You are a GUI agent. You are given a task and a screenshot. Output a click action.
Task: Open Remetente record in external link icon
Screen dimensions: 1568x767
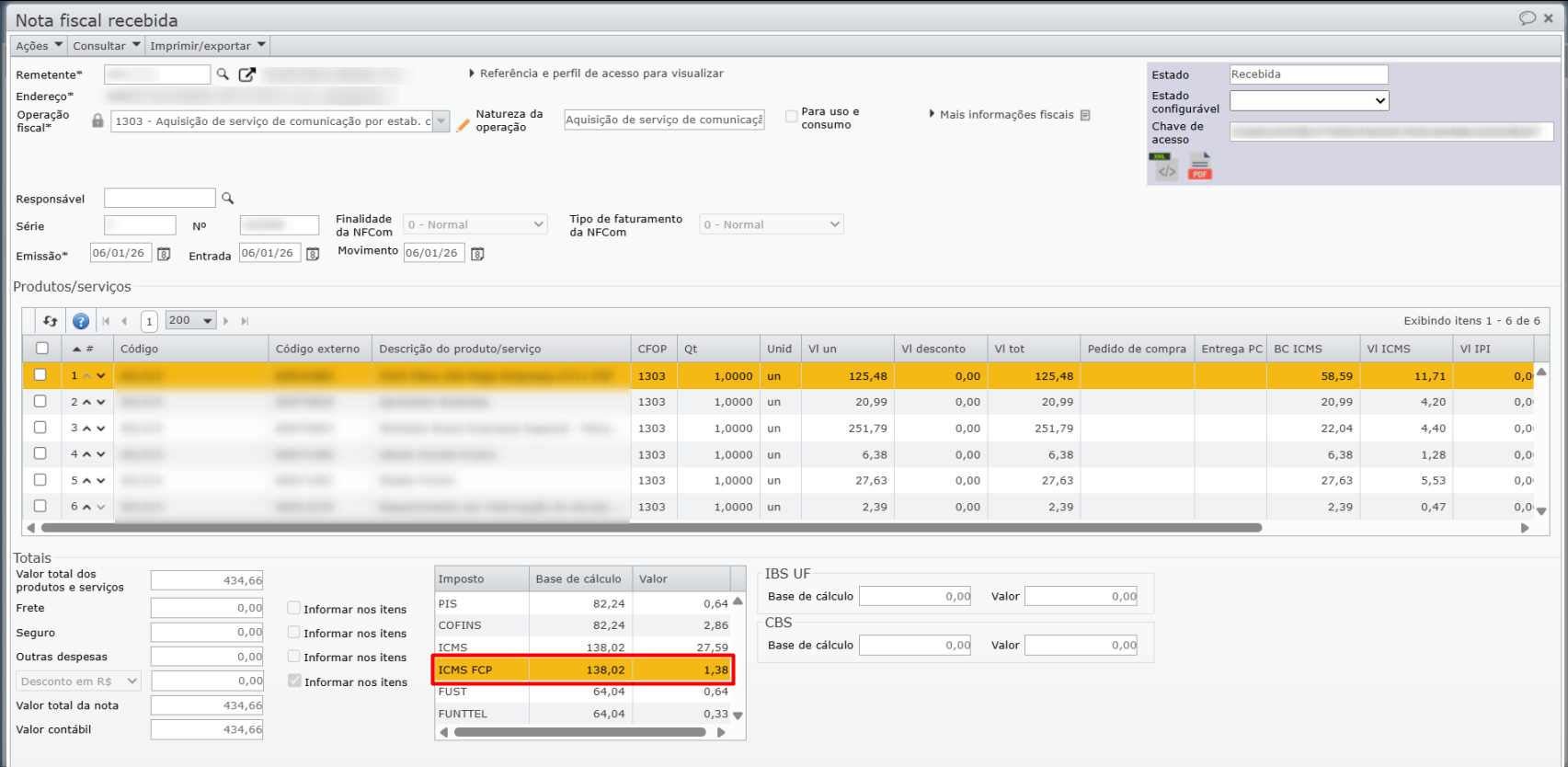click(x=246, y=74)
